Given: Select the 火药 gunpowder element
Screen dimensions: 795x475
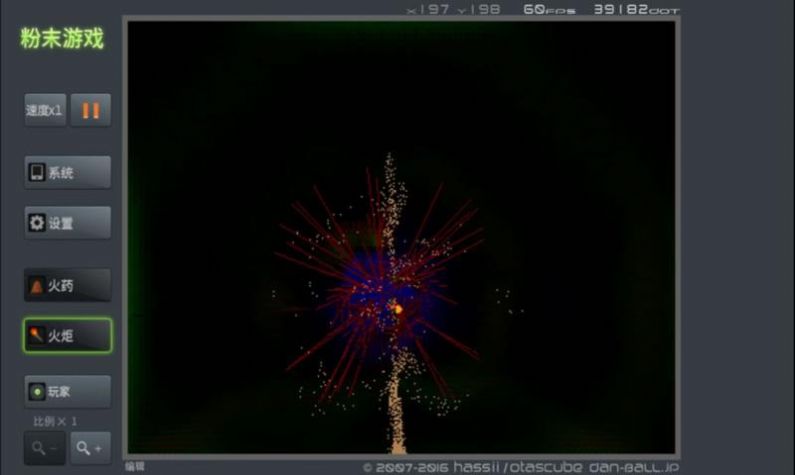Looking at the screenshot, I should tap(67, 286).
